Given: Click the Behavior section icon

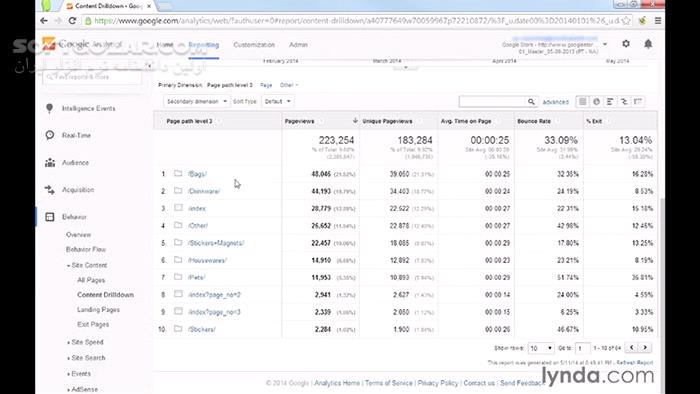Looking at the screenshot, I should [x=50, y=217].
